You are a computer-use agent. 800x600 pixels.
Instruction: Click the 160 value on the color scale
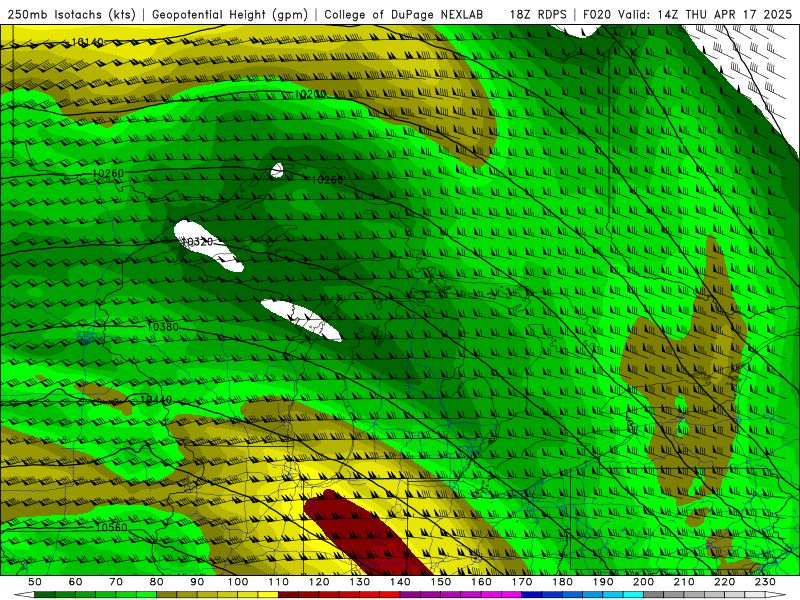(x=481, y=582)
